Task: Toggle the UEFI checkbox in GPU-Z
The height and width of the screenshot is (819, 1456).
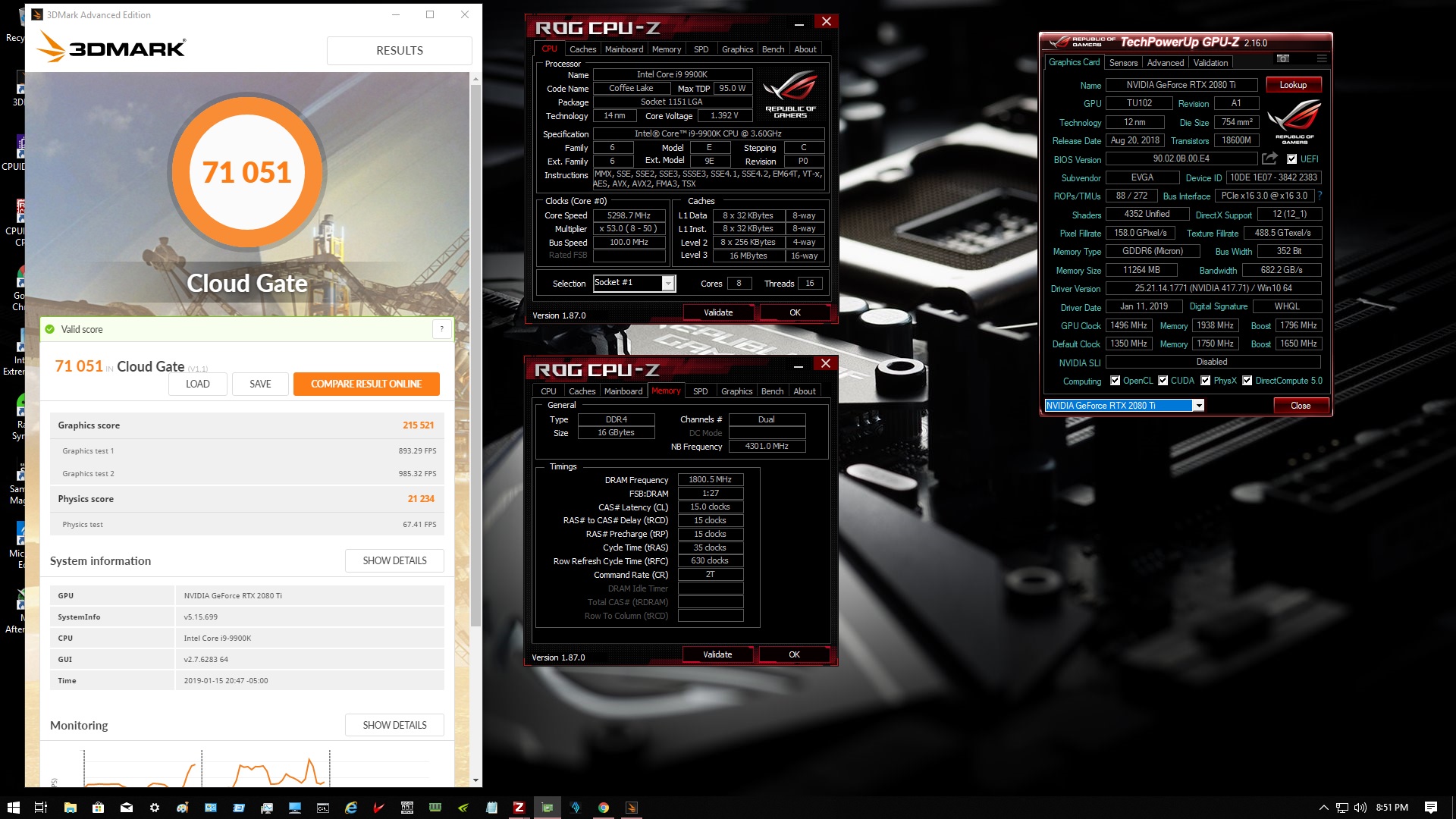Action: [x=1291, y=159]
